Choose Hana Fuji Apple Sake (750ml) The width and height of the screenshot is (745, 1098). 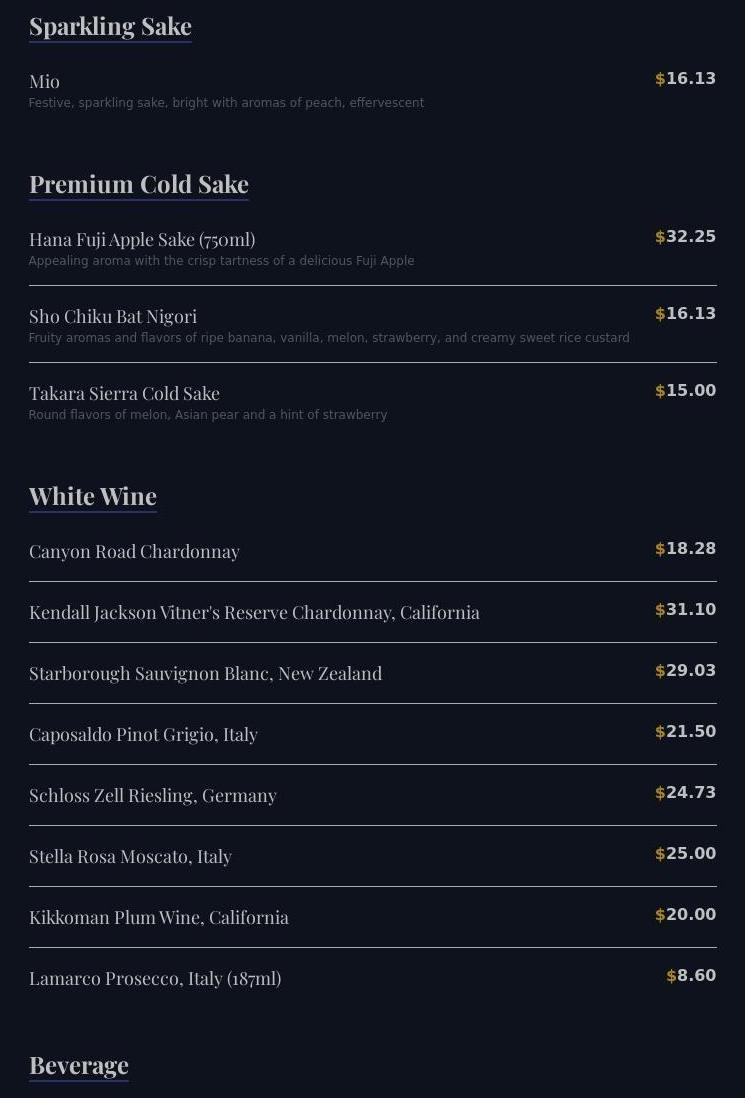[372, 249]
